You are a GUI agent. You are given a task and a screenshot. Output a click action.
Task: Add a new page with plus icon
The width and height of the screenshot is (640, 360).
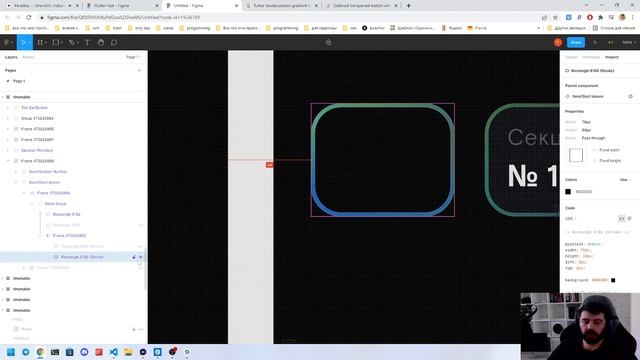[x=139, y=70]
